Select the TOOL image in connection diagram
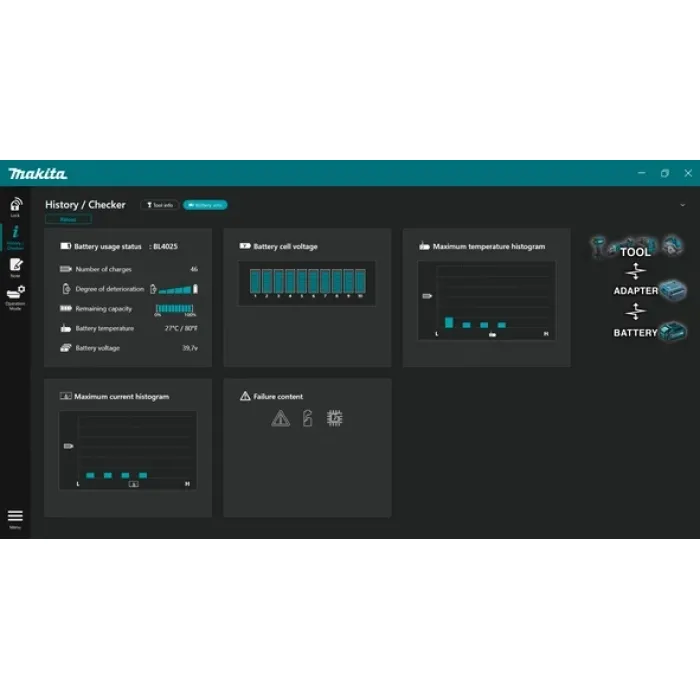 click(636, 247)
